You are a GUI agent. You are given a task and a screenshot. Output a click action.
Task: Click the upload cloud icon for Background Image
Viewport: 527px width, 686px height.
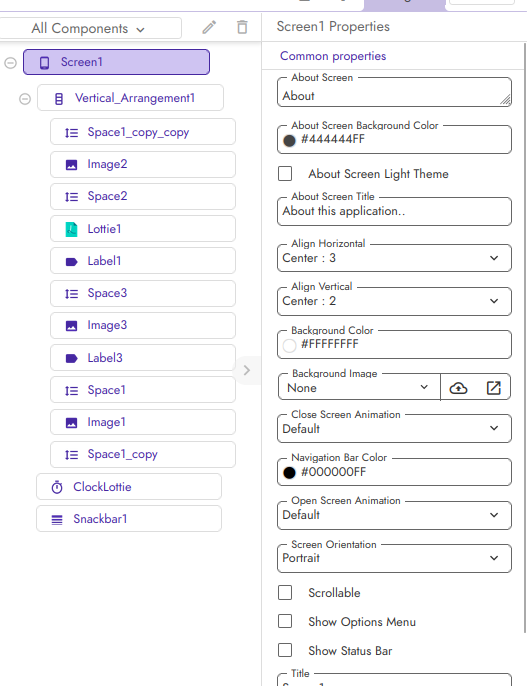pos(458,388)
